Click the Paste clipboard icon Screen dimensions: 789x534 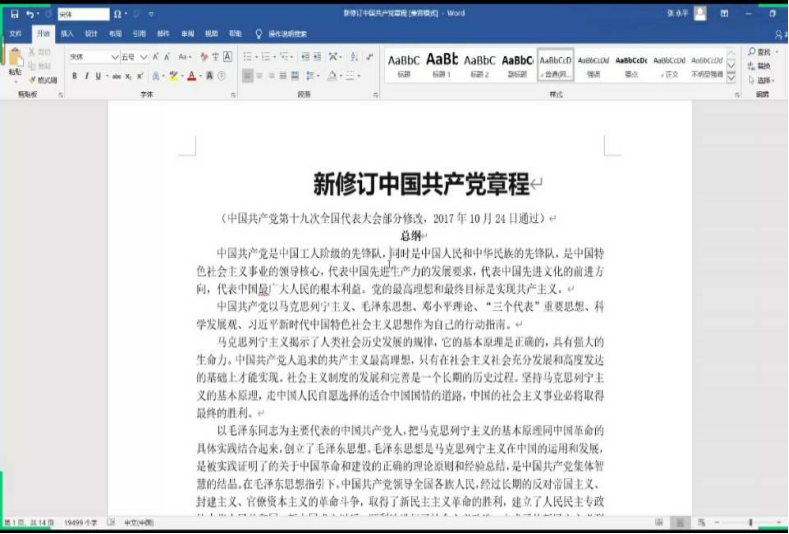click(14, 61)
